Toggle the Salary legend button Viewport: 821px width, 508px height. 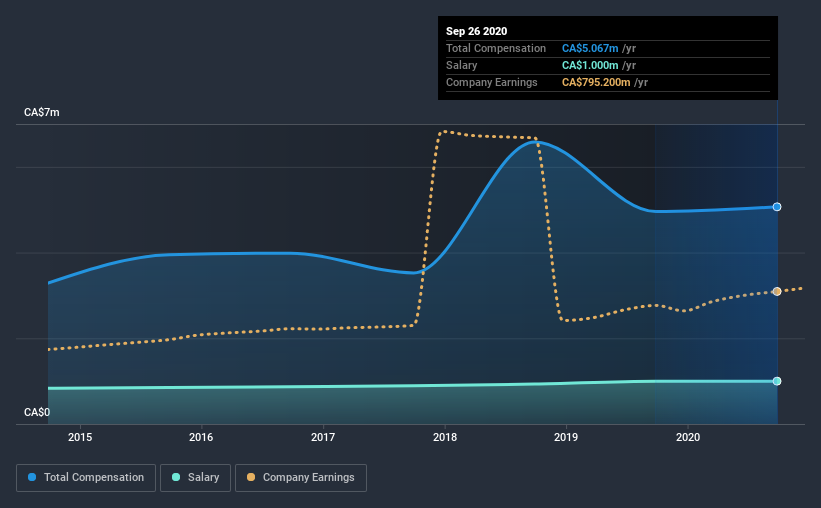pyautogui.click(x=195, y=478)
